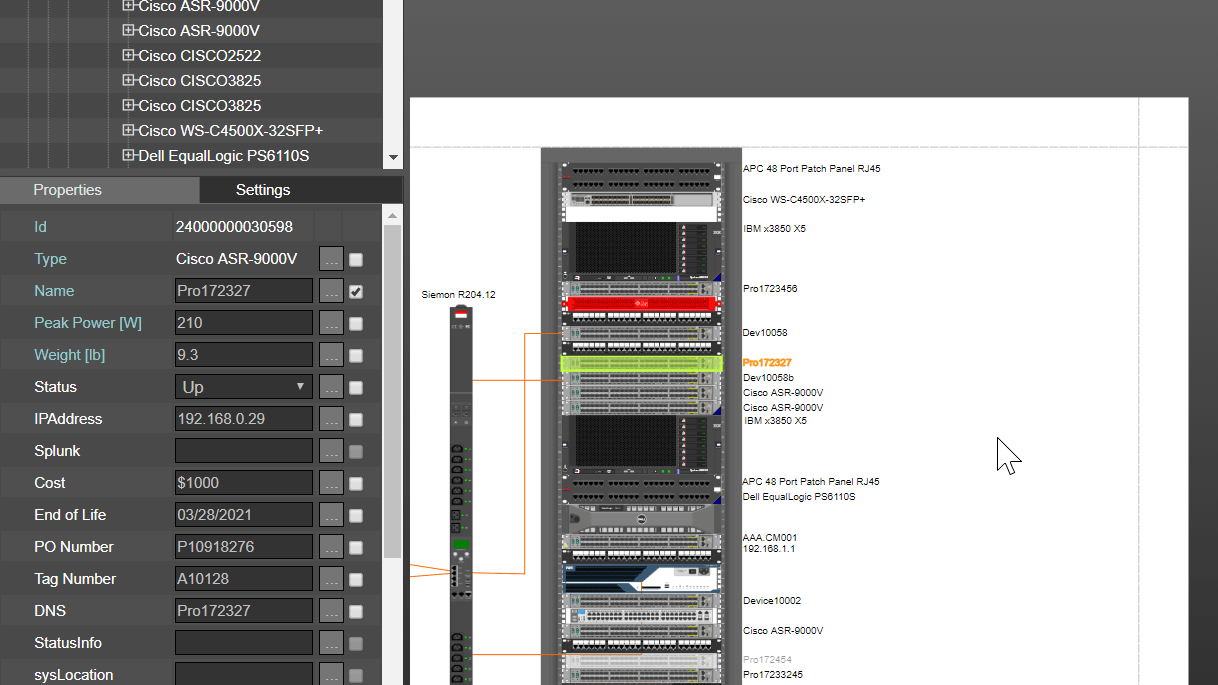Image resolution: width=1218 pixels, height=685 pixels.
Task: Enable the IPAddress row checkbox
Action: (x=356, y=420)
